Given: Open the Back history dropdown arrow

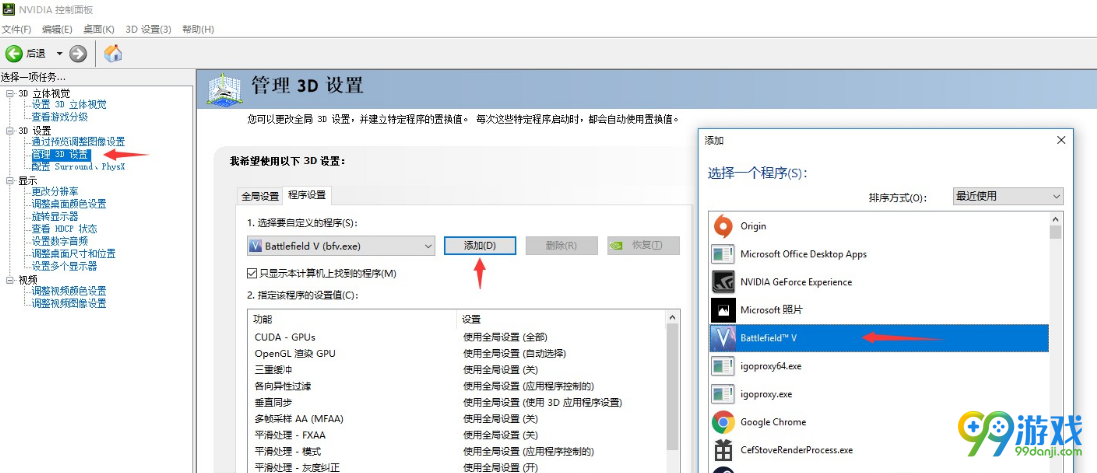Looking at the screenshot, I should click(x=59, y=54).
